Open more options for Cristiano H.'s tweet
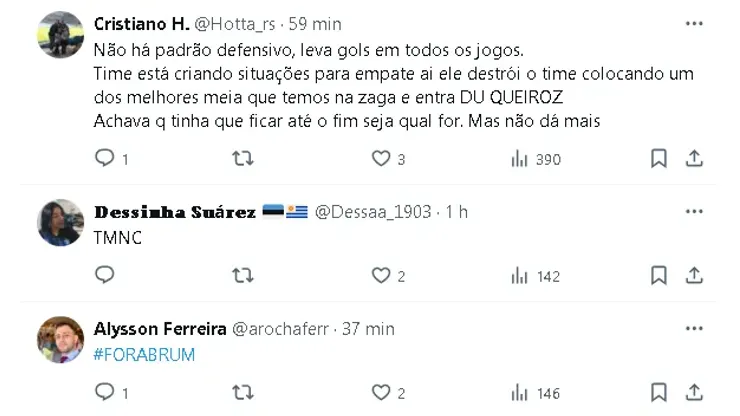The width and height of the screenshot is (740, 416). (694, 22)
